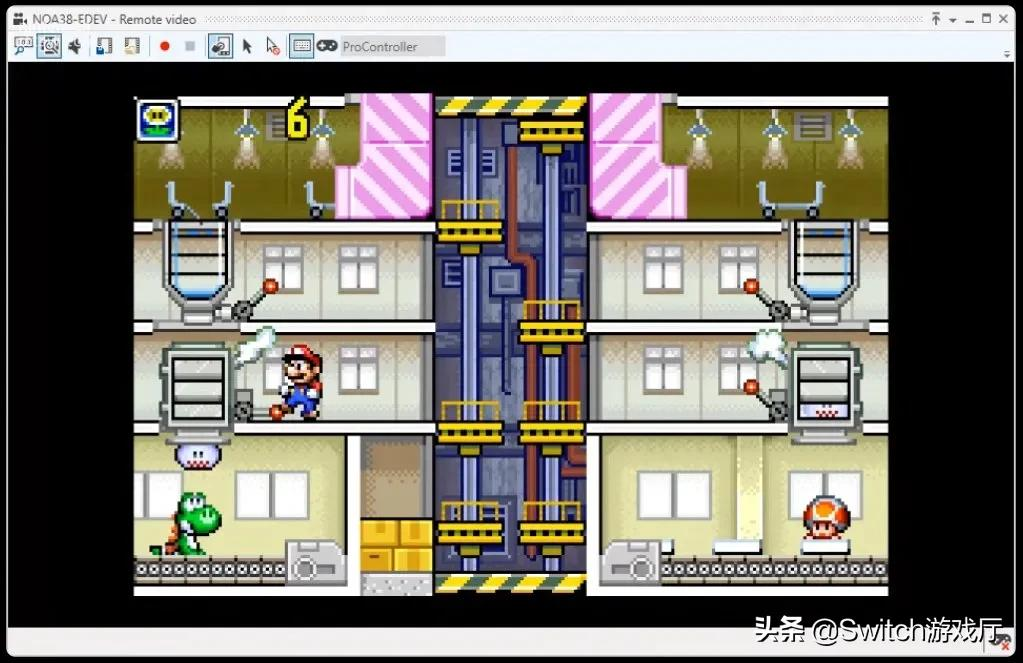Toggle the fit-to-window zoom button
Image resolution: width=1023 pixels, height=663 pixels.
48,46
